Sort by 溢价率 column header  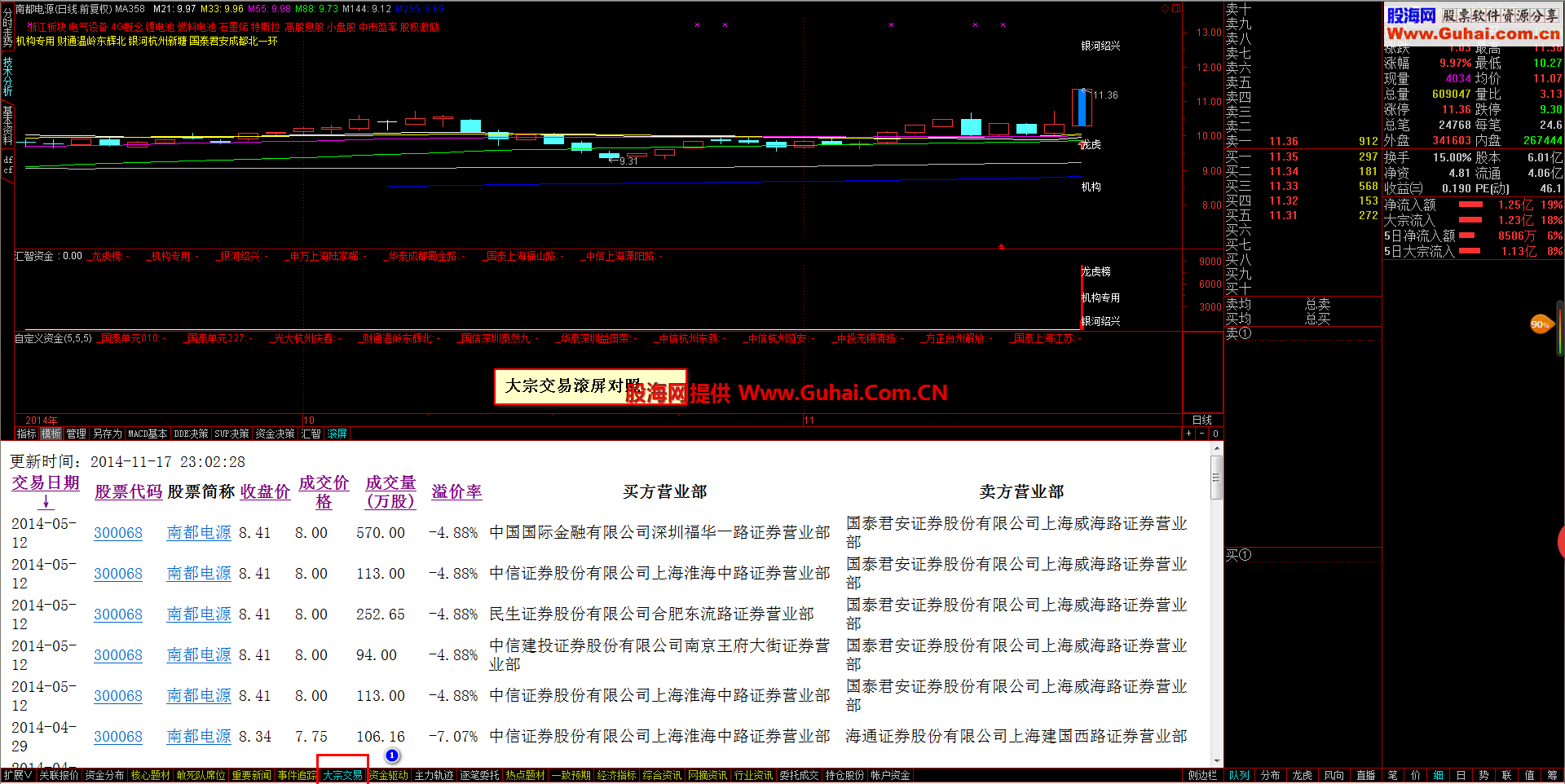456,491
